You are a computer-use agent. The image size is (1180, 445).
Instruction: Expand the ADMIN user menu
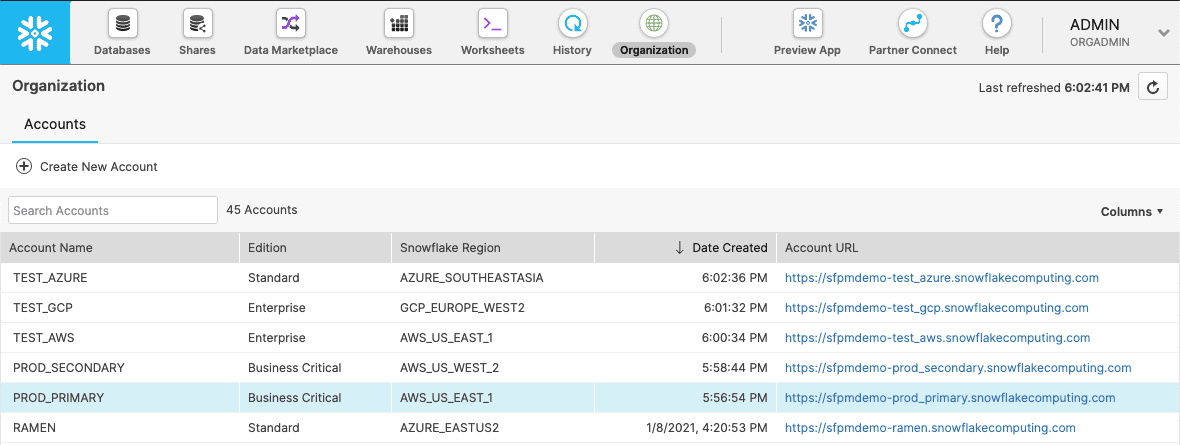tap(1163, 33)
